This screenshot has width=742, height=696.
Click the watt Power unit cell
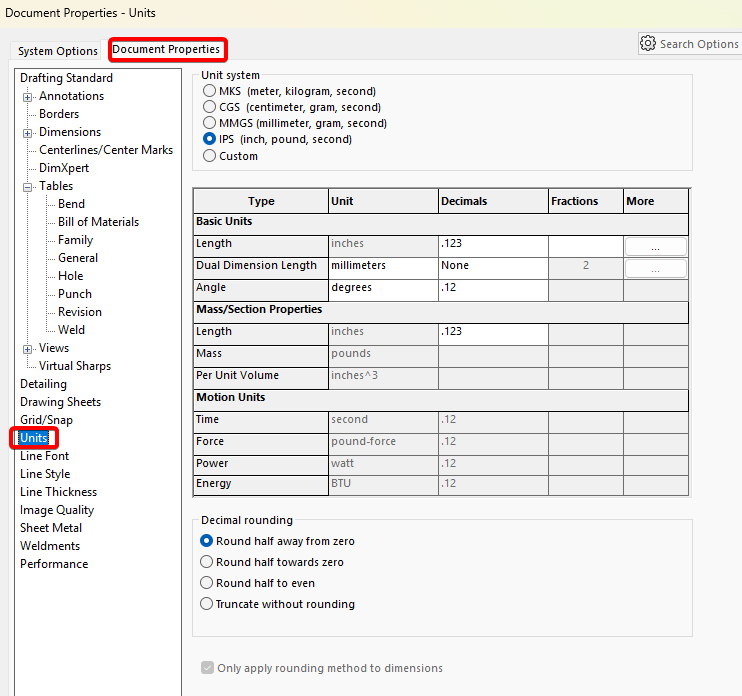(x=383, y=465)
